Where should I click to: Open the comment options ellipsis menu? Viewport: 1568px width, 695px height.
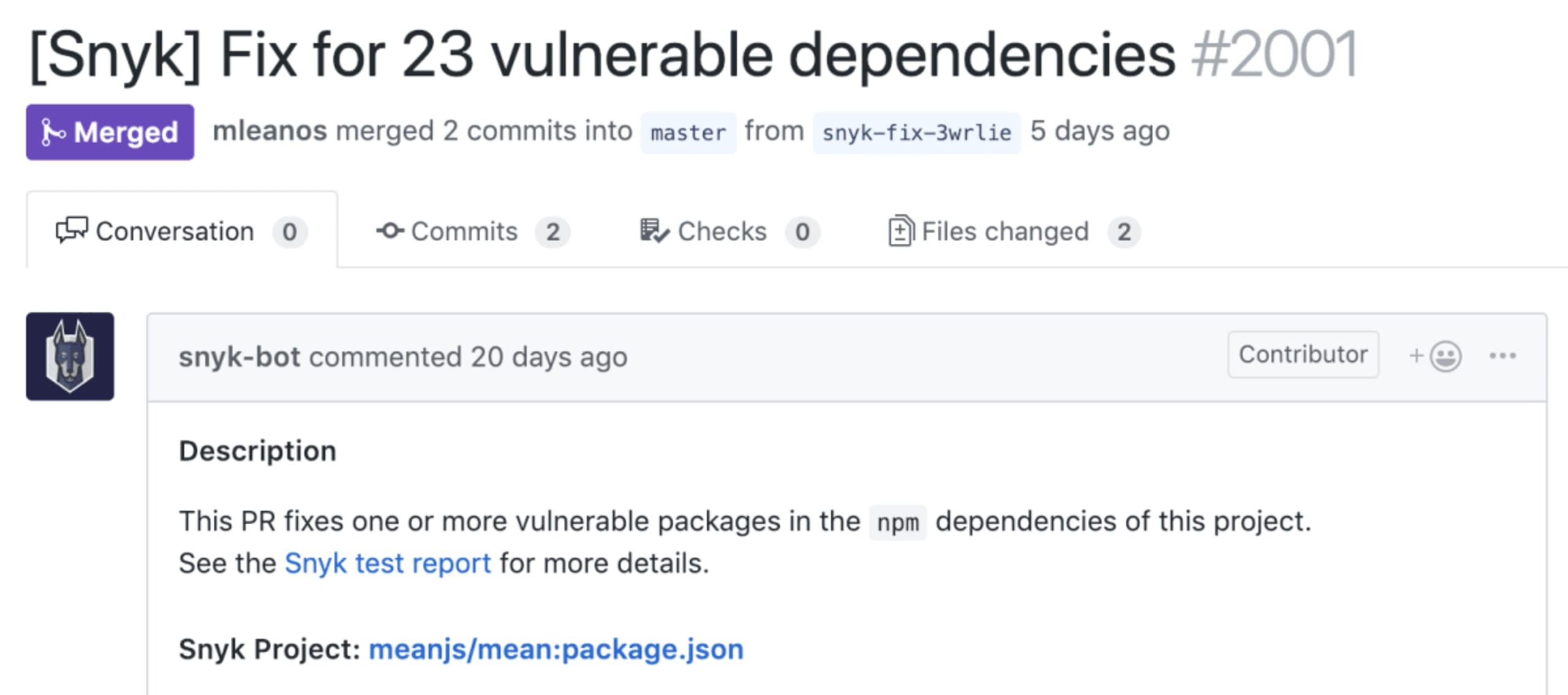tap(1502, 356)
